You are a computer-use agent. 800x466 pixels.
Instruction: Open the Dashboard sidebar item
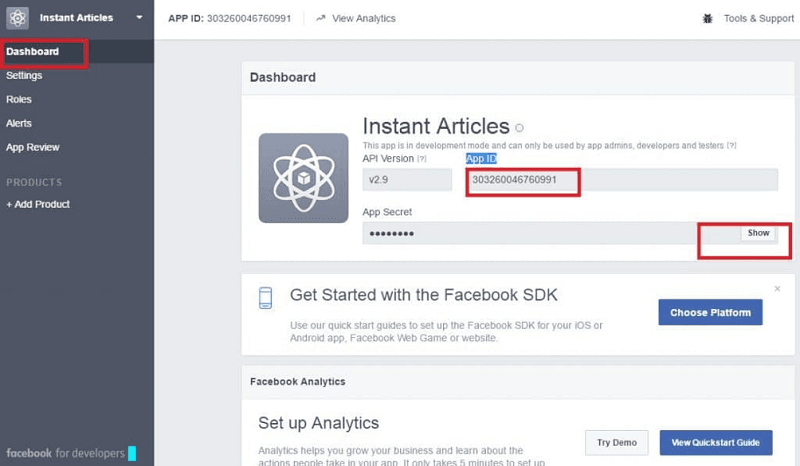tap(32, 51)
